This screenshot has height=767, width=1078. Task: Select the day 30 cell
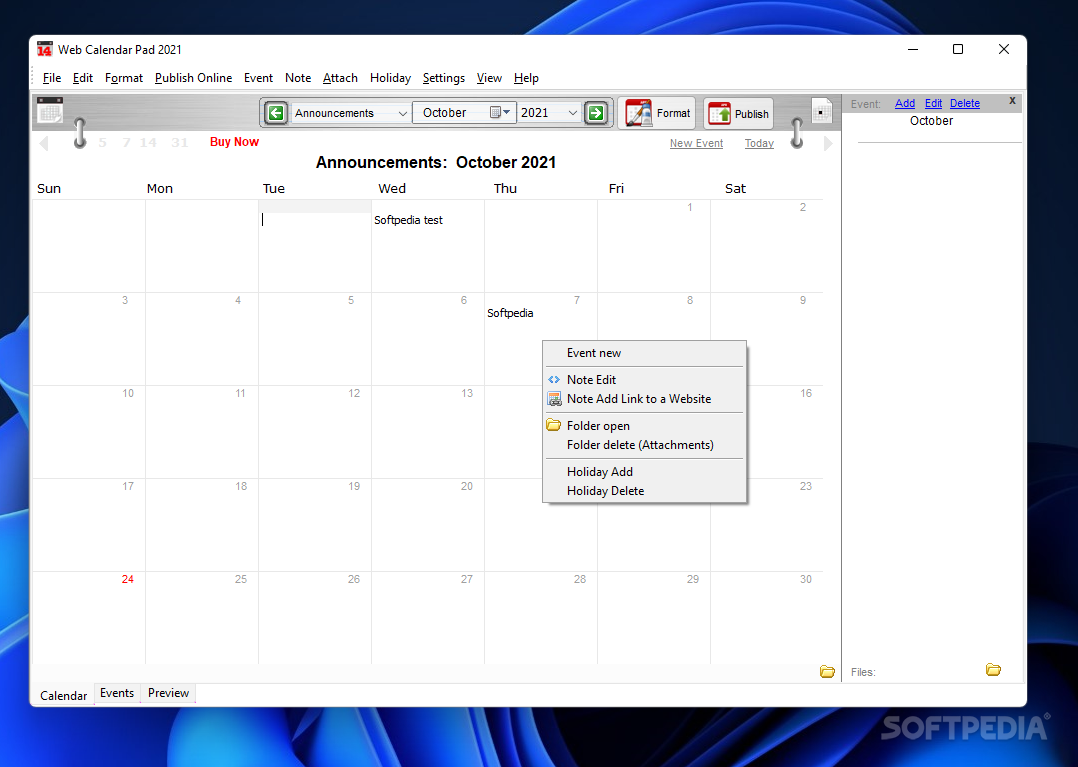click(x=767, y=617)
